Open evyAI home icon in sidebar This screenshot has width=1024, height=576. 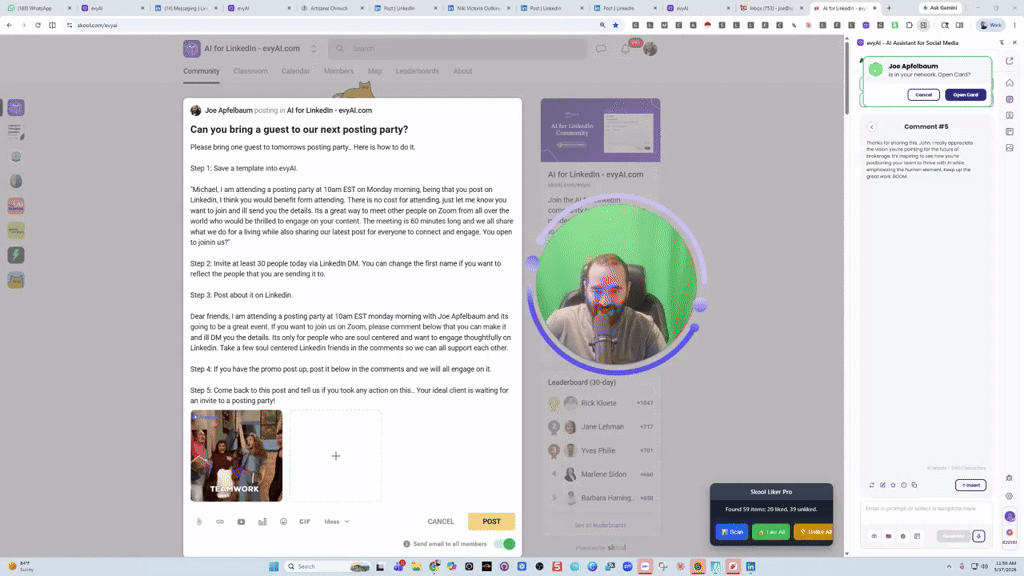pos(1010,83)
